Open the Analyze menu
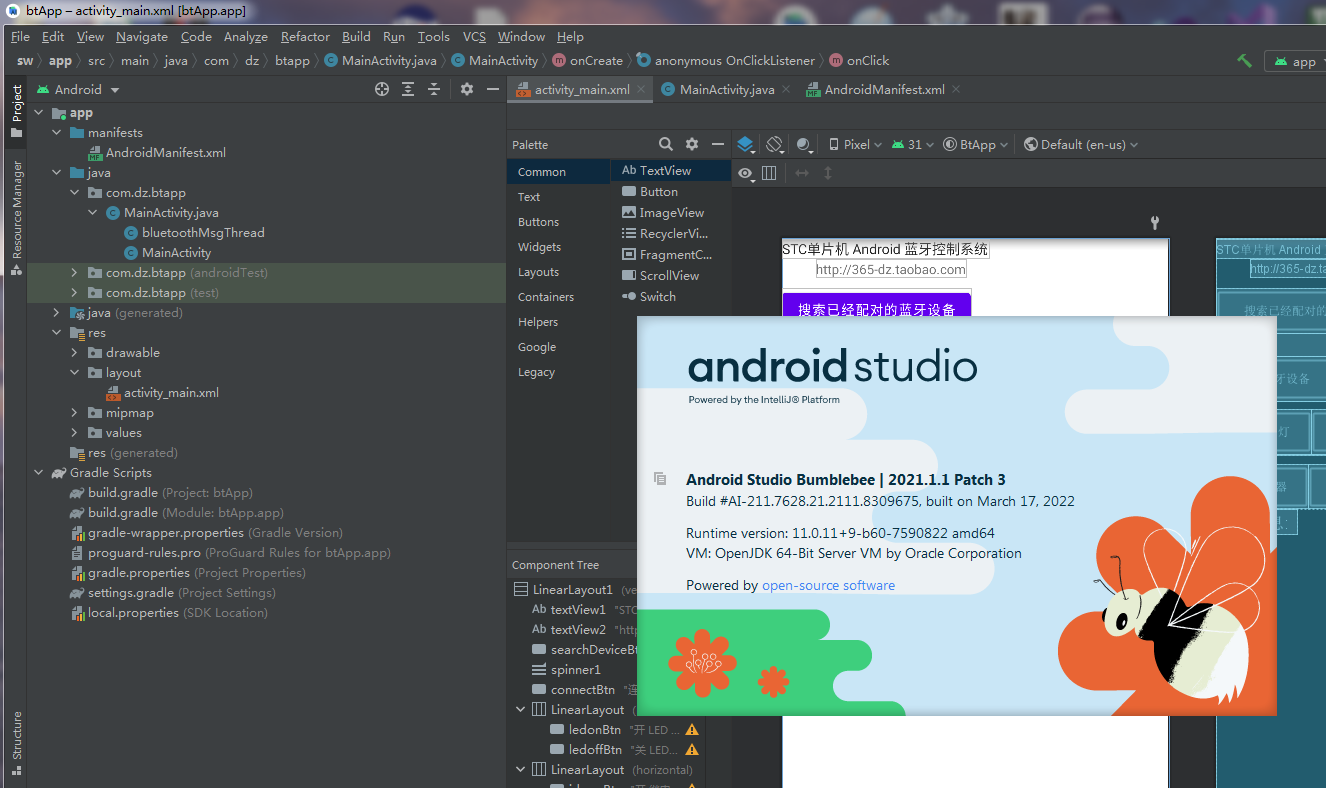Viewport: 1326px width, 788px height. coord(246,37)
